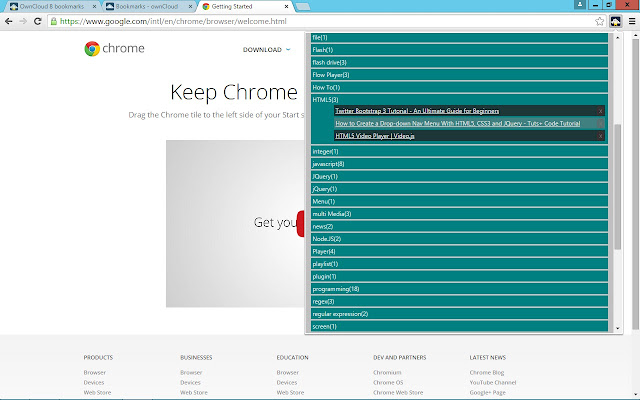Viewport: 640px width, 400px height.
Task: Open the YouTube Channel link
Action: coord(493,382)
